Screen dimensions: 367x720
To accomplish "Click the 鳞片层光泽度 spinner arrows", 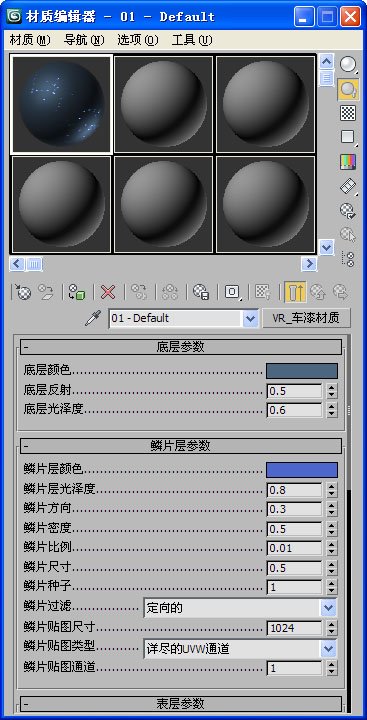I will click(x=332, y=490).
